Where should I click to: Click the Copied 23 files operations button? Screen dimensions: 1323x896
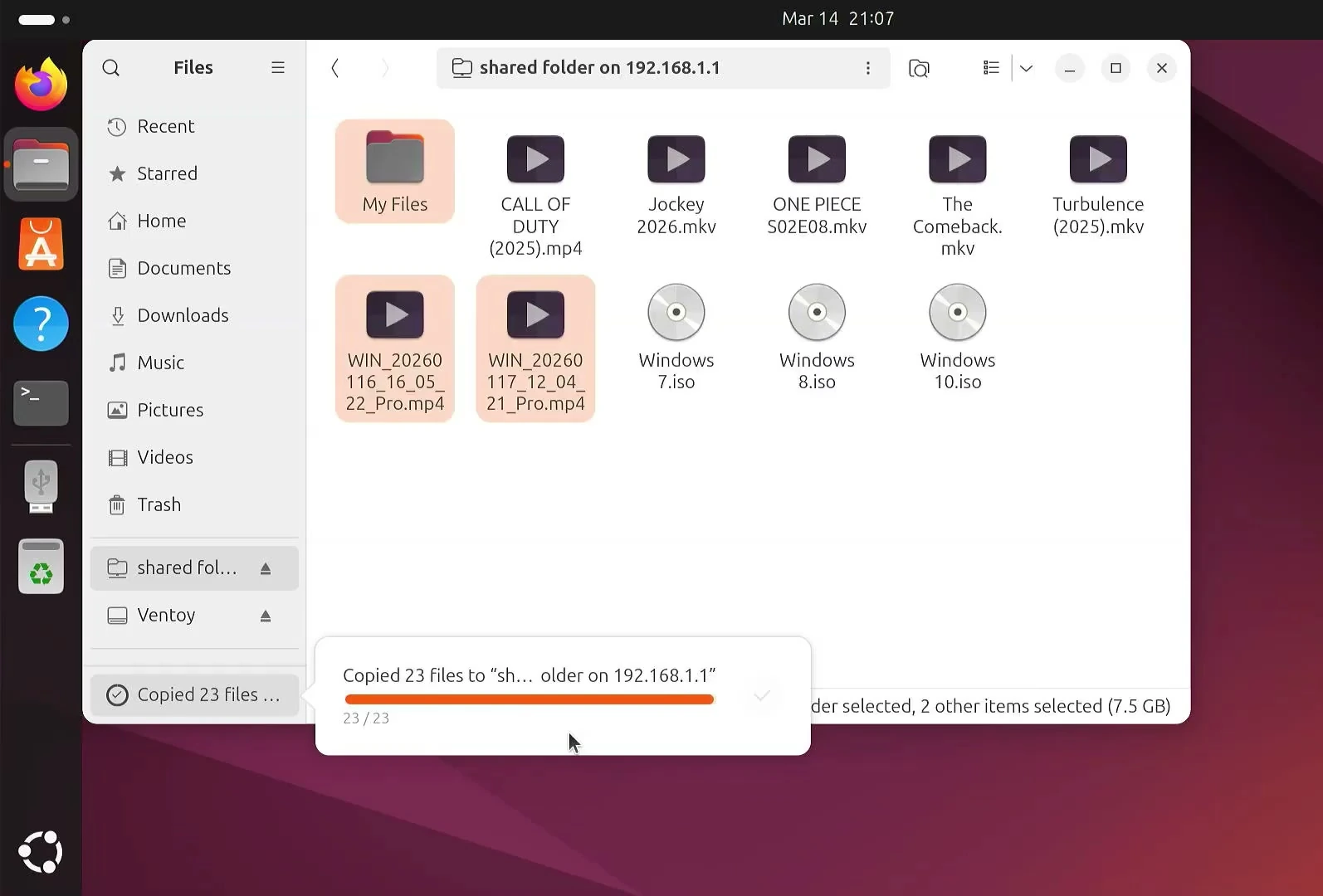point(194,695)
